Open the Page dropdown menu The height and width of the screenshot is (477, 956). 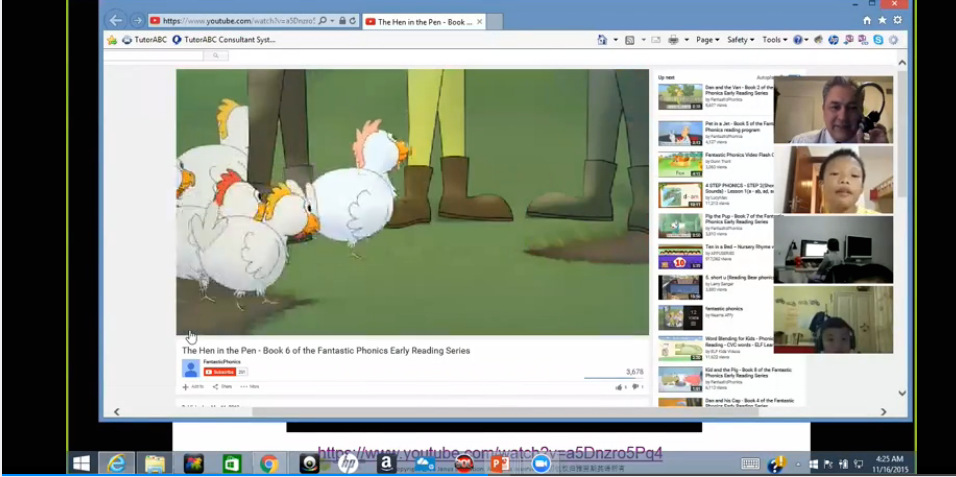coord(707,40)
